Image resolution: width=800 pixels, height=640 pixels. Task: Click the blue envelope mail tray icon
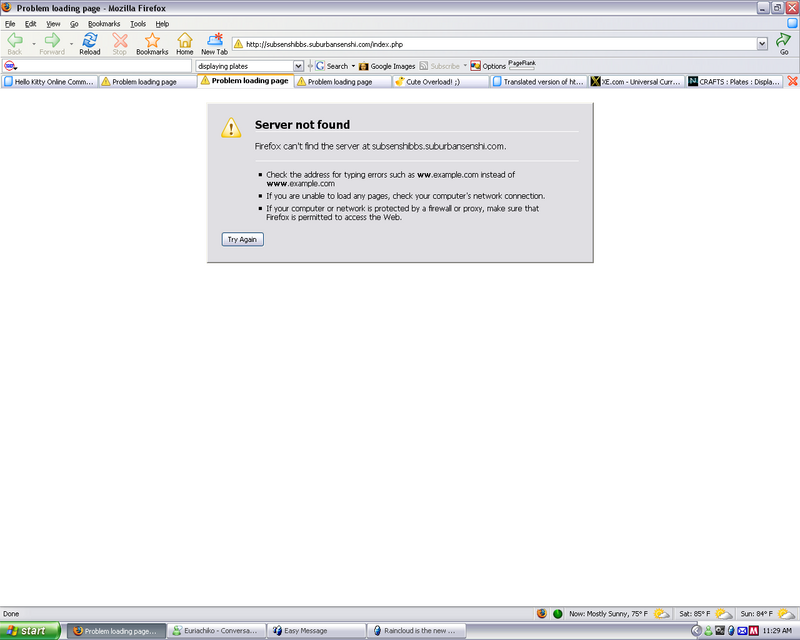(x=742, y=631)
